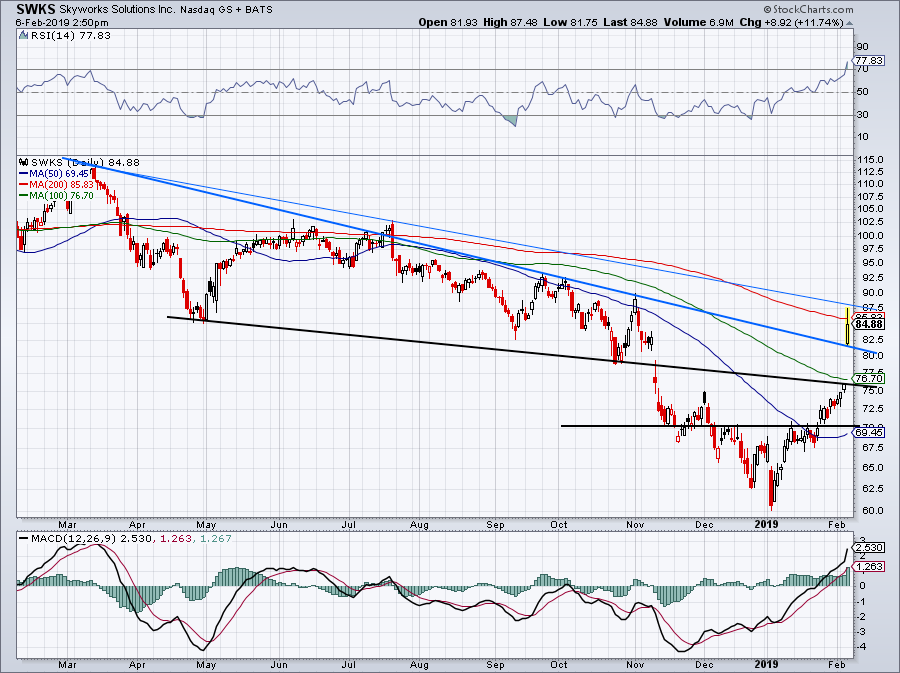Click the MA(200) 85.83 legend entry
The image size is (900, 673).
pyautogui.click(x=57, y=184)
